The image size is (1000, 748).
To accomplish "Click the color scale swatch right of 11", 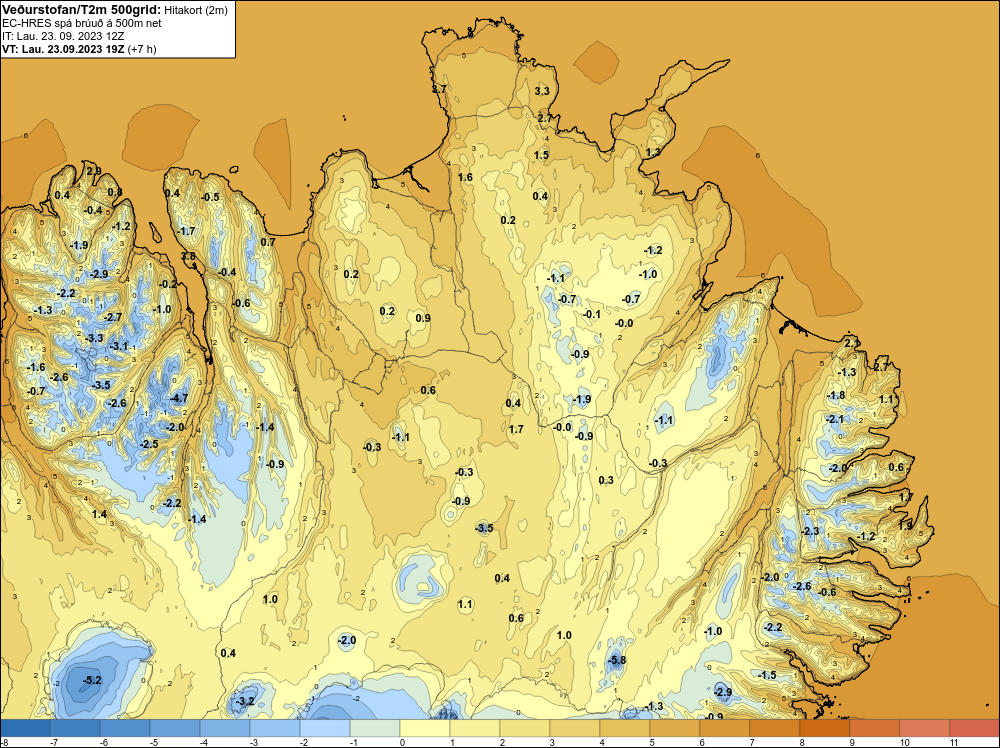I will (x=974, y=728).
